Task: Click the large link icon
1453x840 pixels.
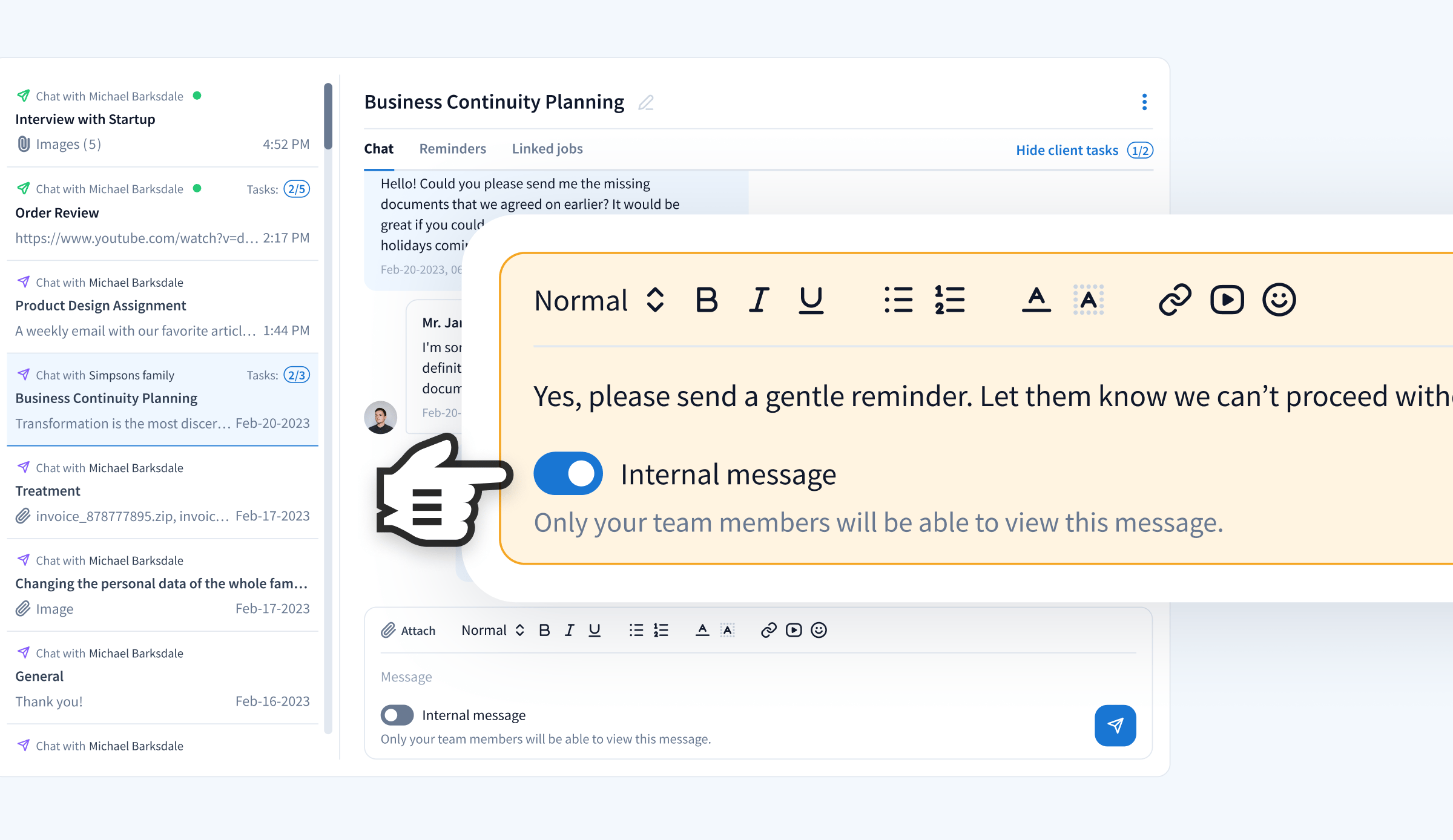Action: (x=1175, y=300)
